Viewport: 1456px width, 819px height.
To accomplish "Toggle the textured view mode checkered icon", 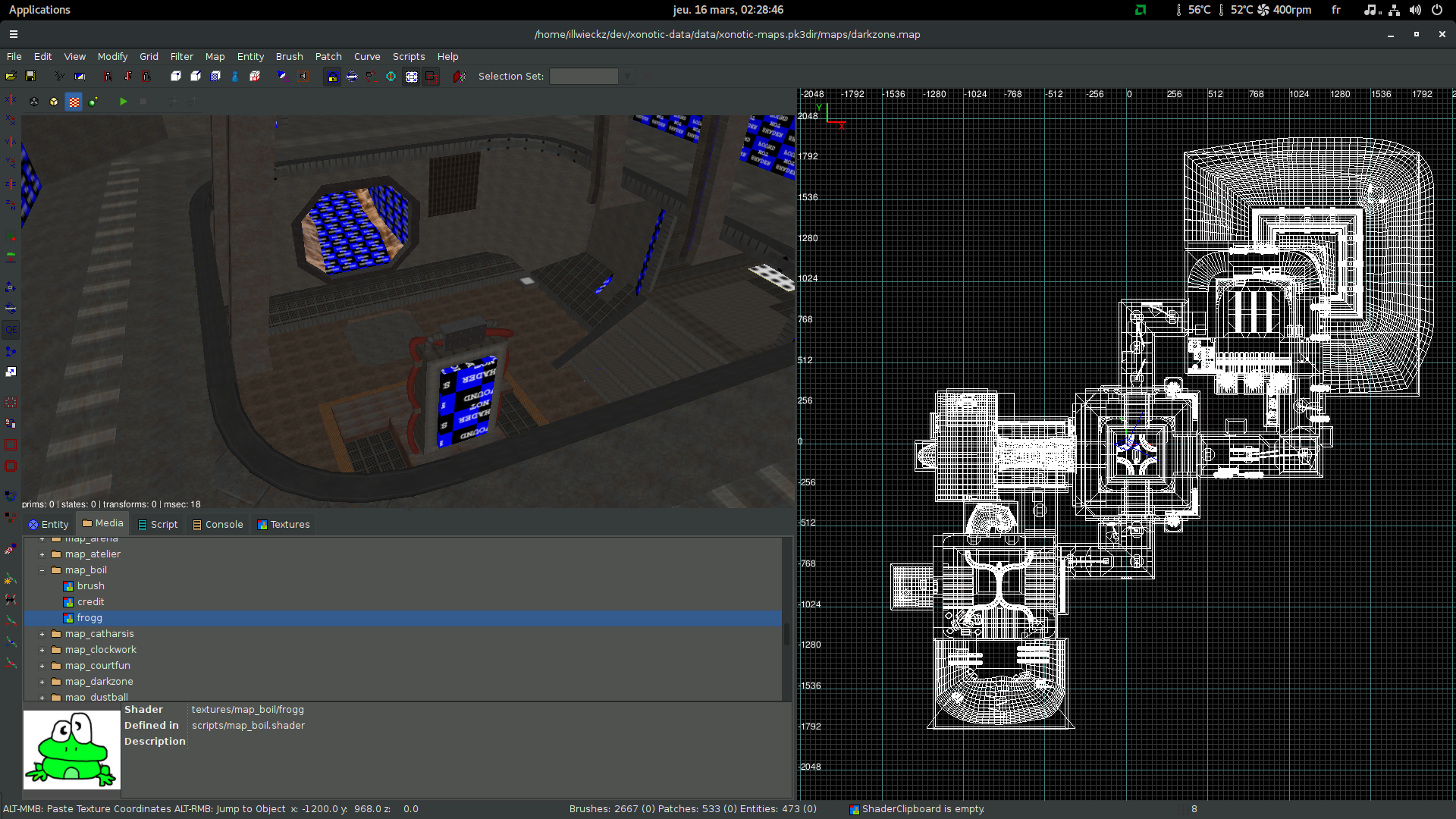I will pyautogui.click(x=74, y=100).
